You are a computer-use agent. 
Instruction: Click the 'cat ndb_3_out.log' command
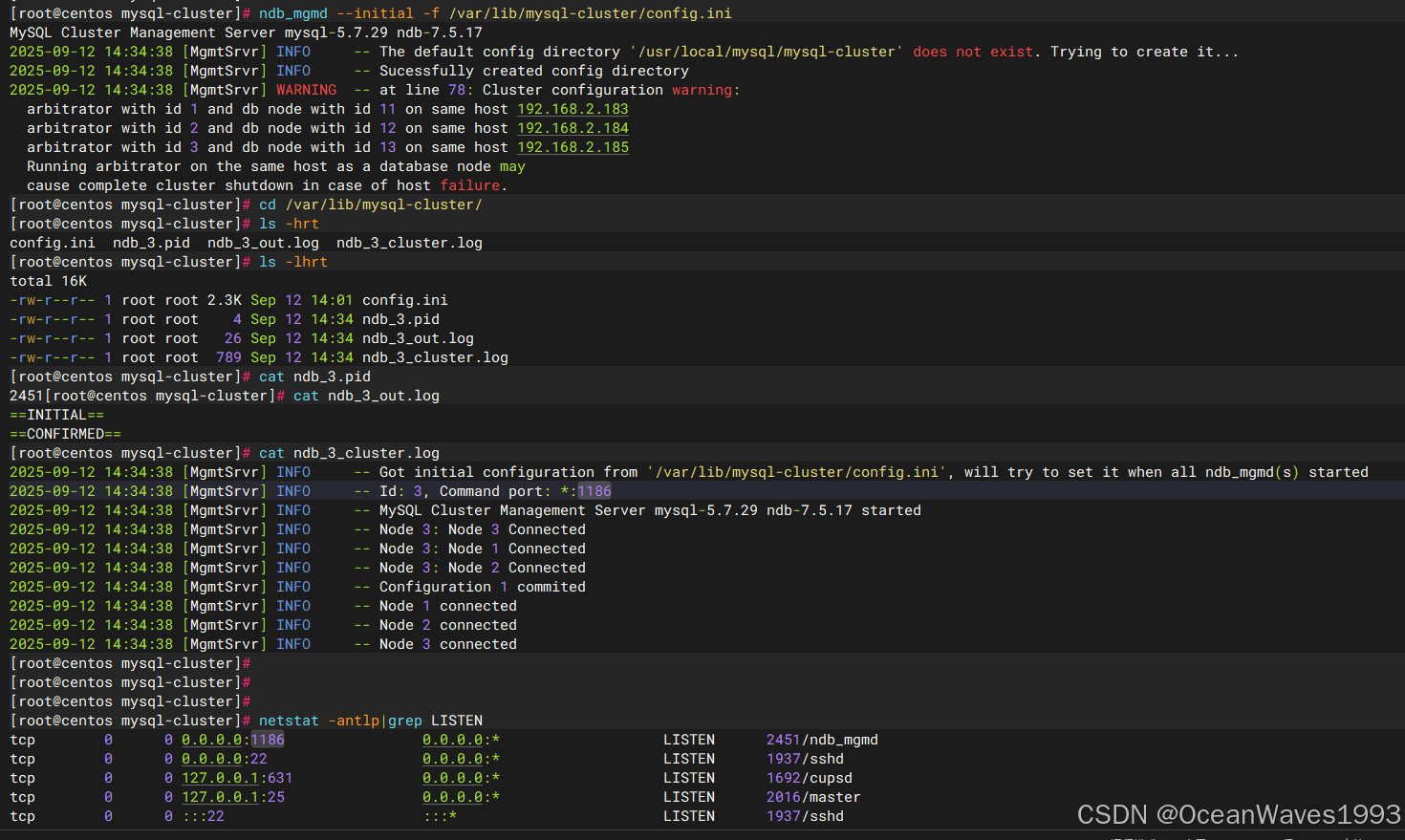pos(366,396)
